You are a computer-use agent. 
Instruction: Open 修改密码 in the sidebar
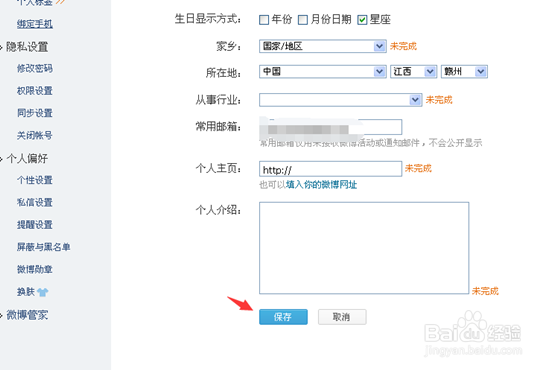click(x=35, y=69)
